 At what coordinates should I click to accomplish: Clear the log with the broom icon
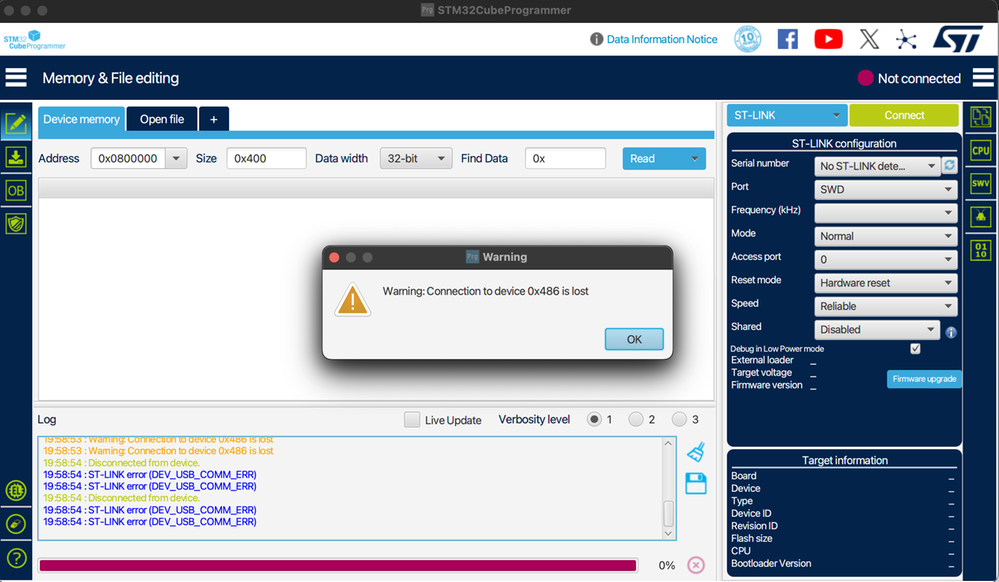click(x=696, y=452)
